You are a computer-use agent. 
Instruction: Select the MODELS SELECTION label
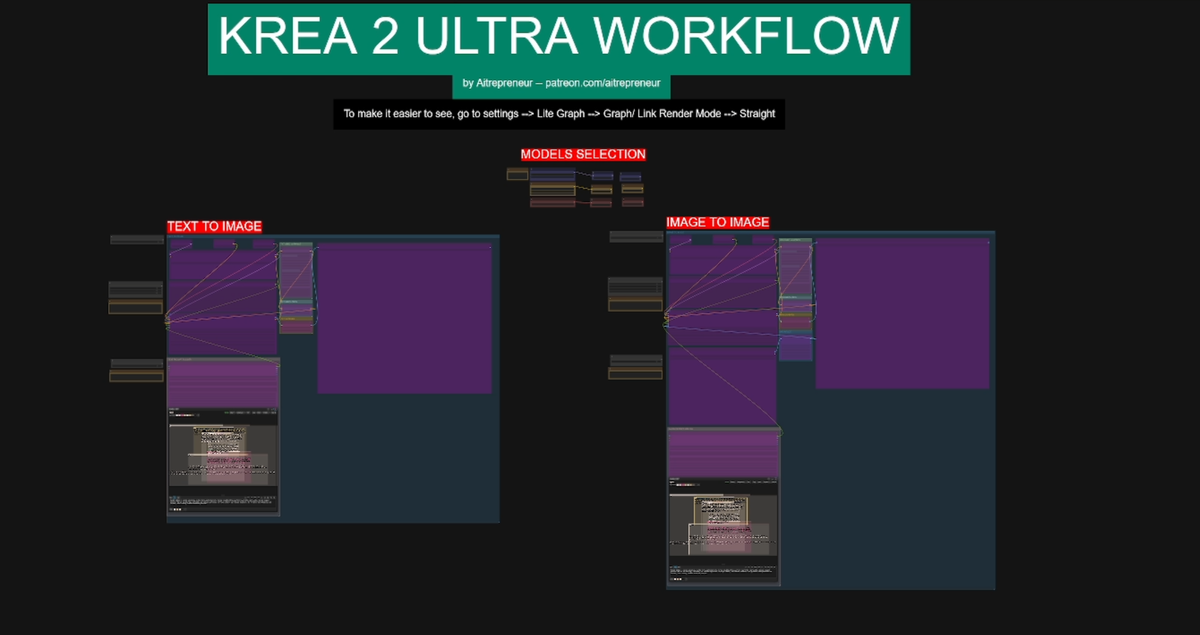click(x=583, y=154)
